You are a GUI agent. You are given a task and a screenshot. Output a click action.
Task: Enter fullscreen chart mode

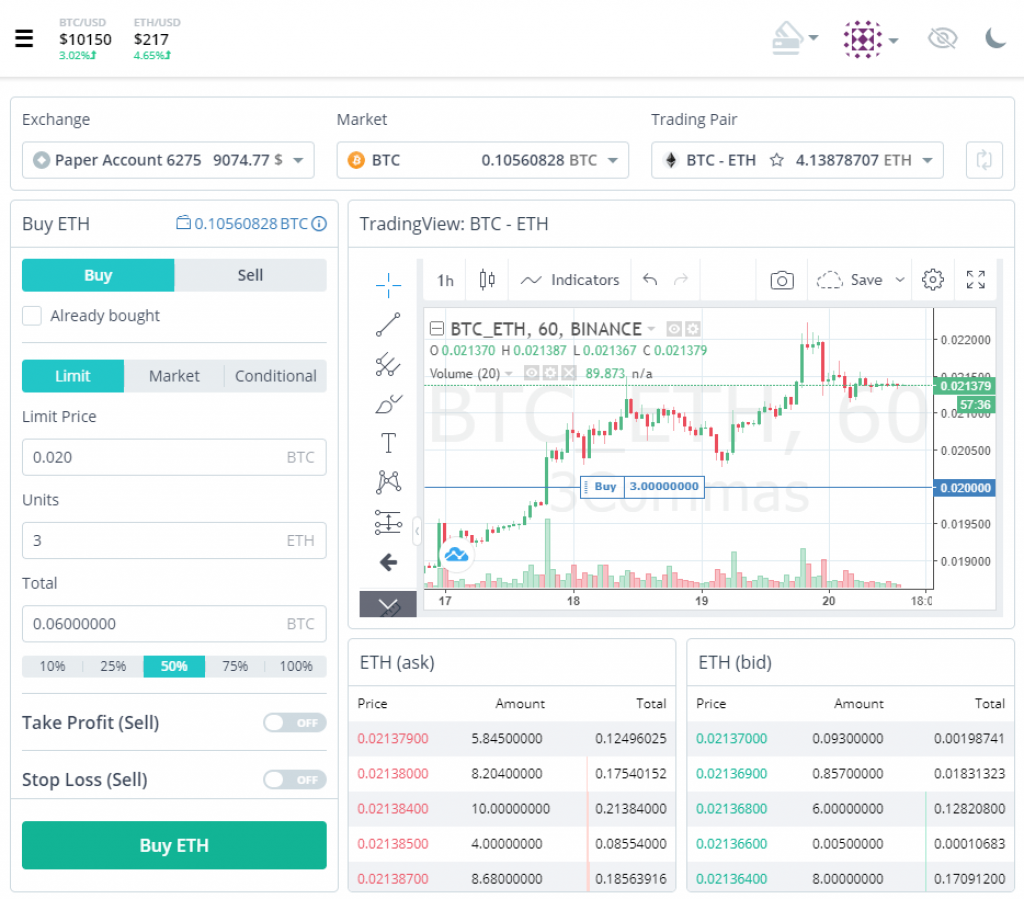(x=976, y=280)
